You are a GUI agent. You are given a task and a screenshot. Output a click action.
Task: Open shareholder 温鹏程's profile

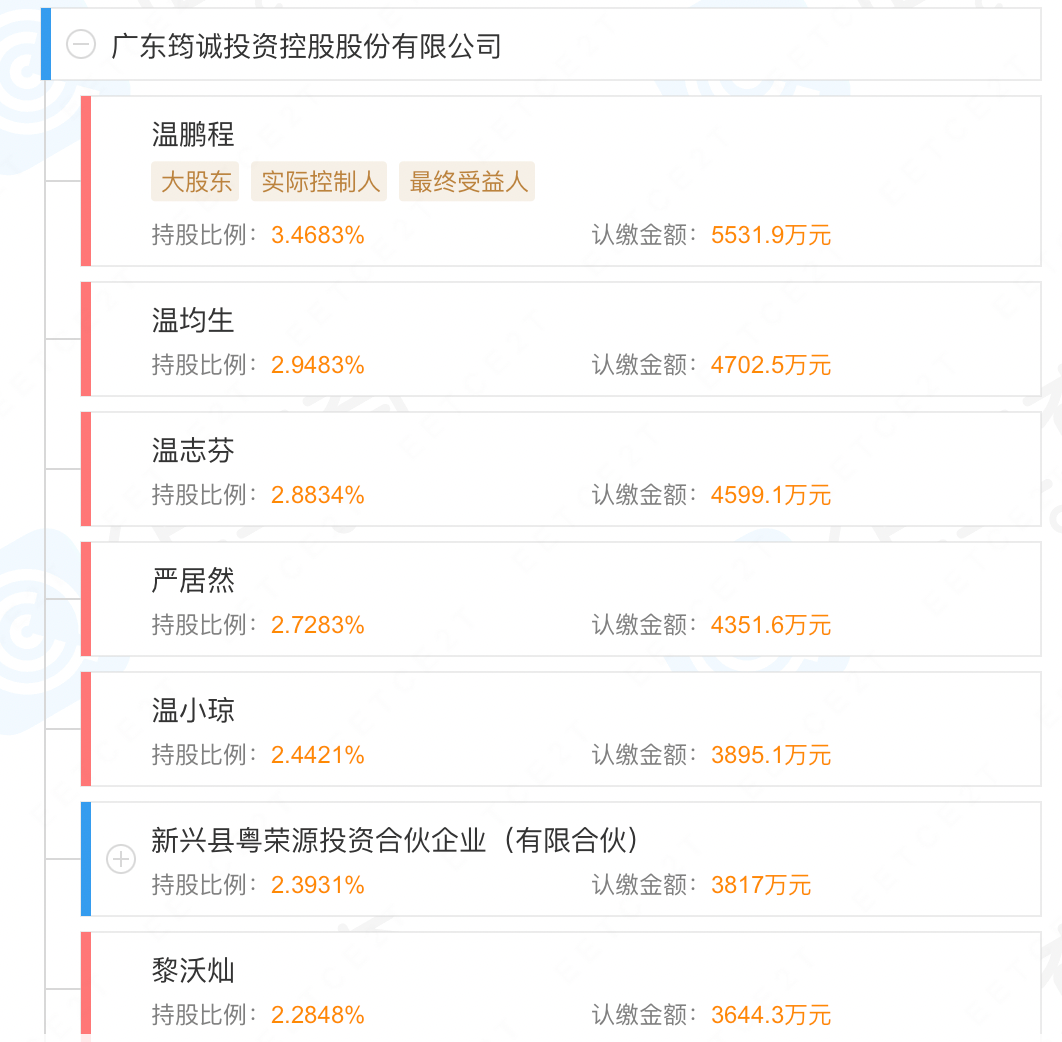coord(193,134)
